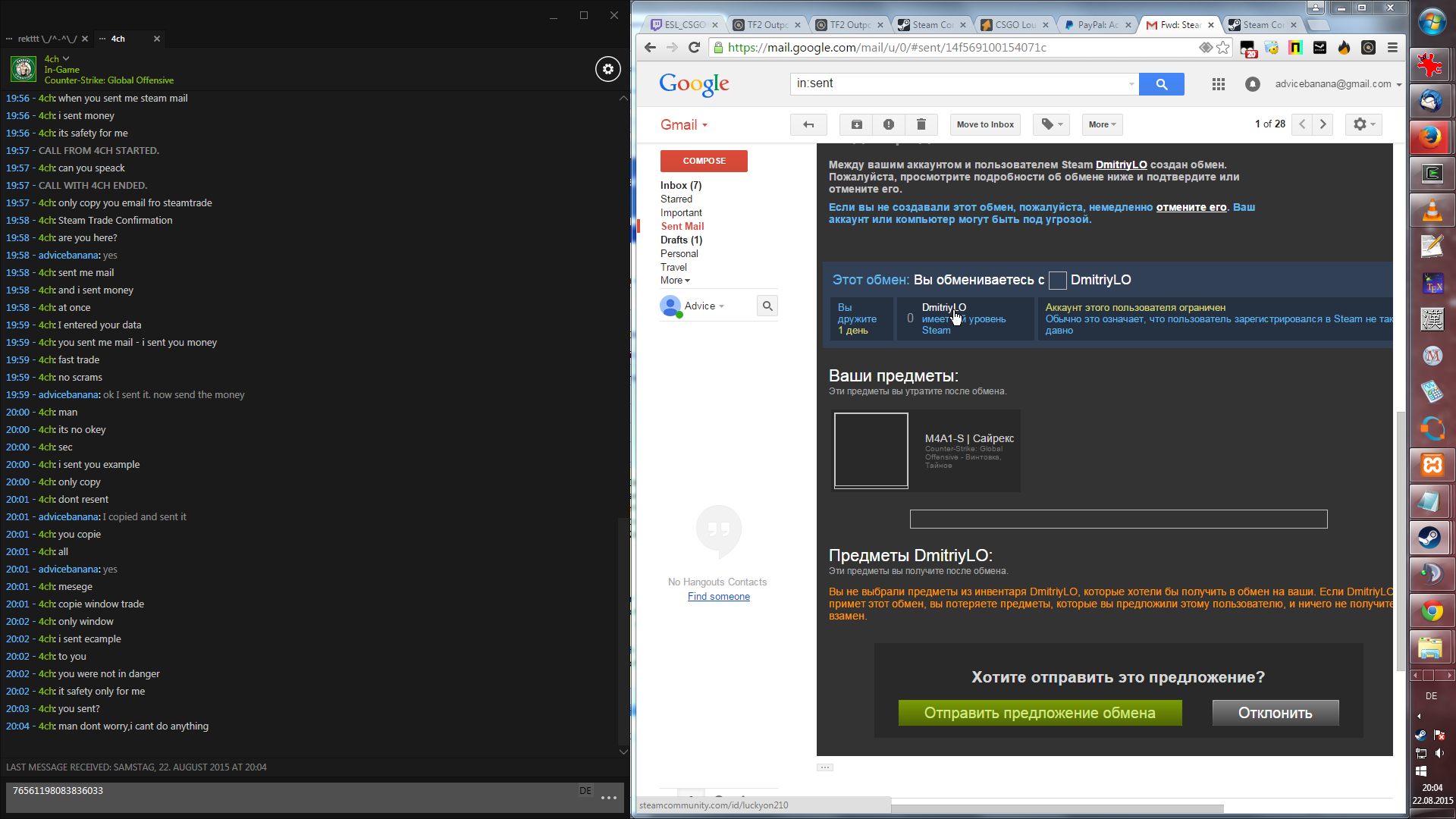Screen dimensions: 1456x819
Task: Open the Steam chat settings gear
Action: pos(607,69)
